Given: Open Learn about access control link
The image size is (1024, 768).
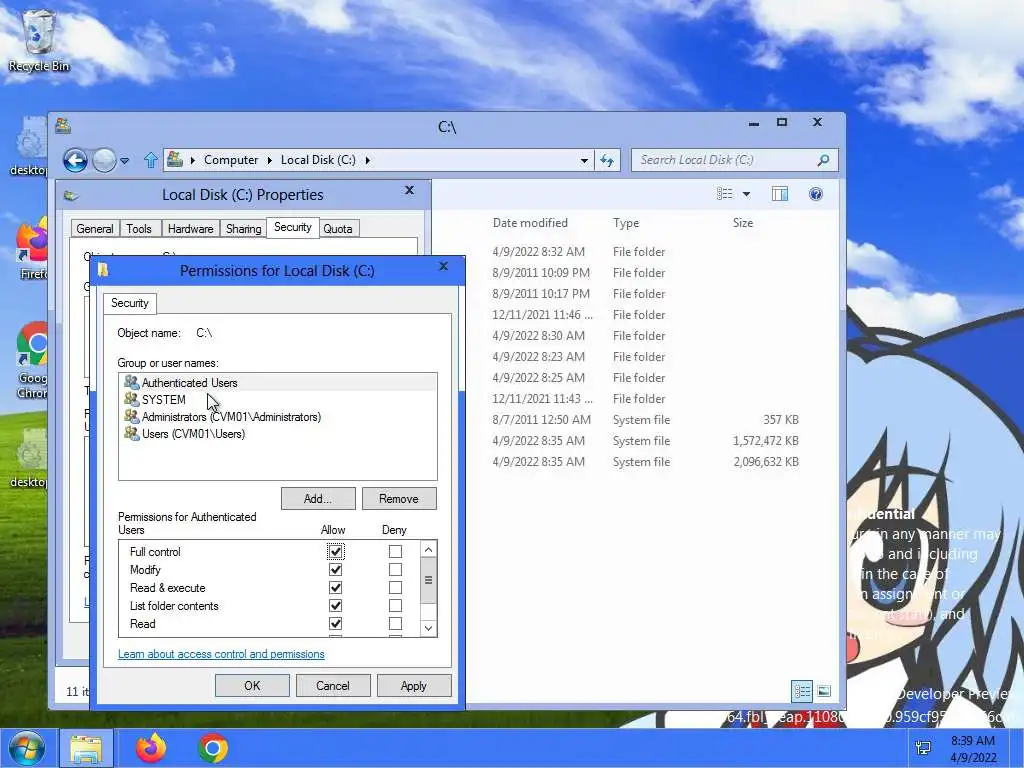Looking at the screenshot, I should click(221, 654).
